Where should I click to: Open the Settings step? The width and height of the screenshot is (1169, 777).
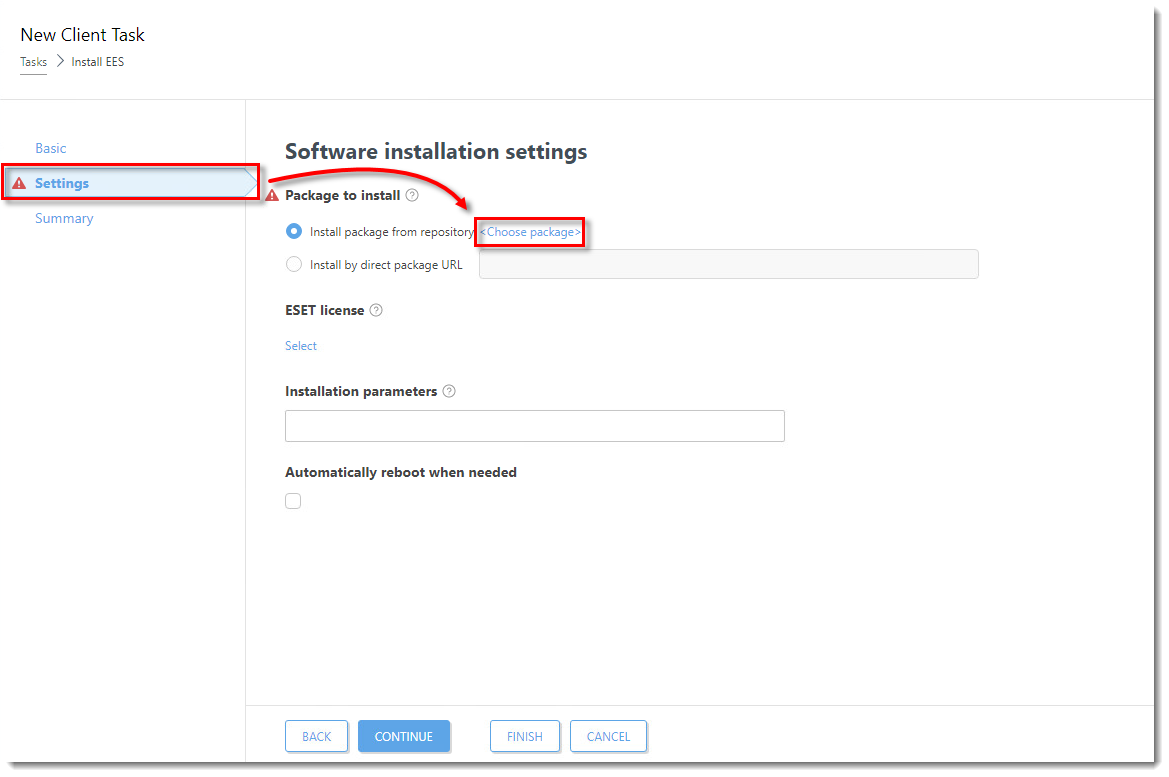pos(131,183)
